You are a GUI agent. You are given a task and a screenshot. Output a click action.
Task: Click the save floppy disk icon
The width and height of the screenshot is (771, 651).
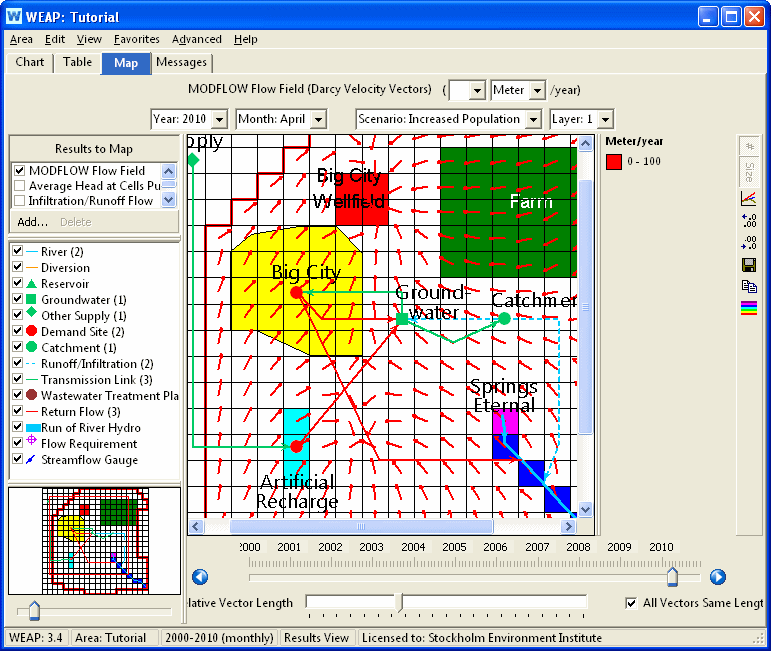748,265
